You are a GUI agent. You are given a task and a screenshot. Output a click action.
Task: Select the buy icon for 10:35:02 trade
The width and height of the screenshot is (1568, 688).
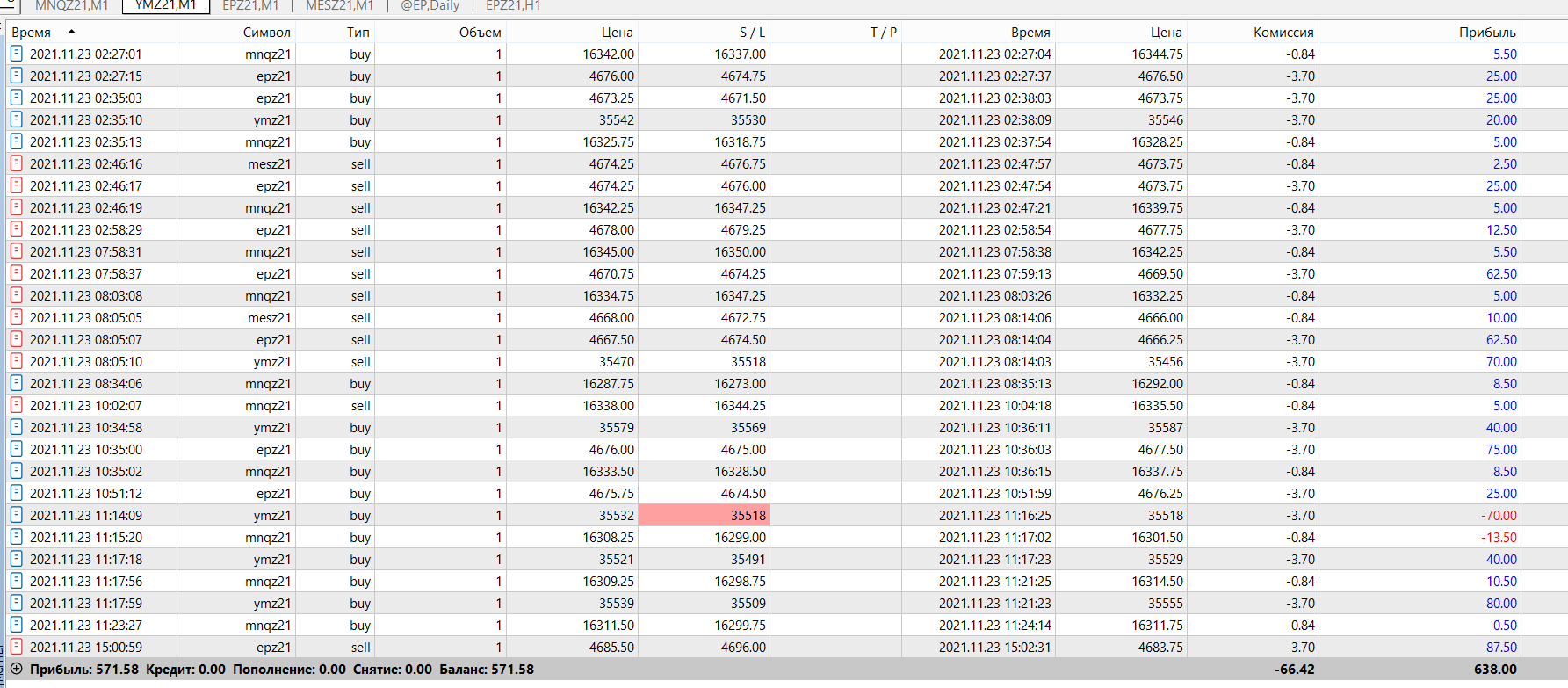(x=16, y=471)
